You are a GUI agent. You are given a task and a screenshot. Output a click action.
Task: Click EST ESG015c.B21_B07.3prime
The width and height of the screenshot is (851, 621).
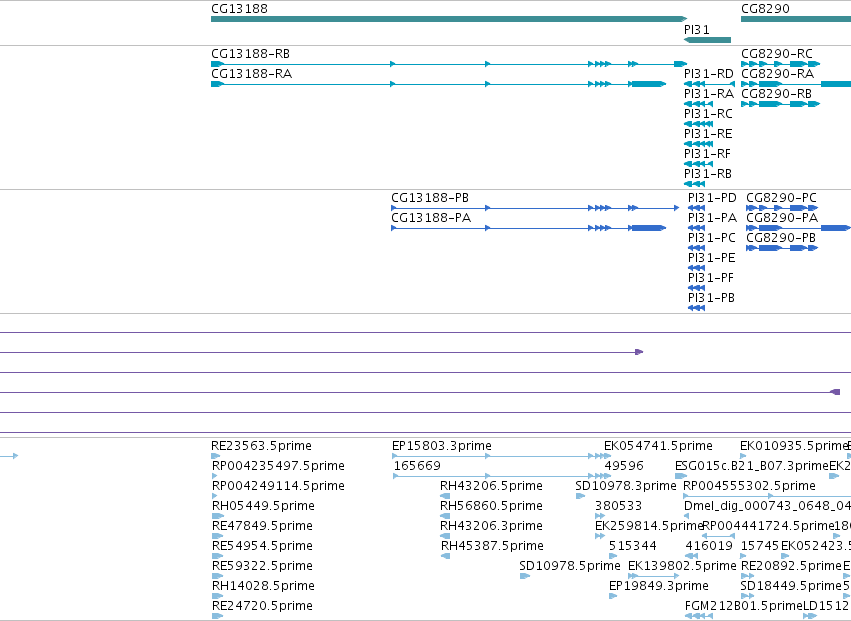(752, 466)
